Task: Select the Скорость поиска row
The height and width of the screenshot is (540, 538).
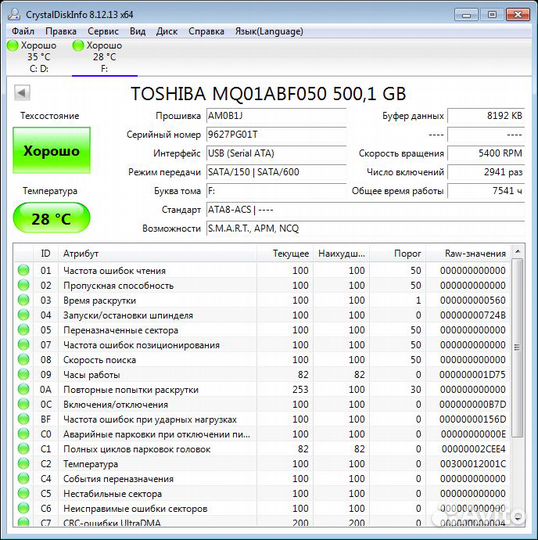Action: coord(262,360)
